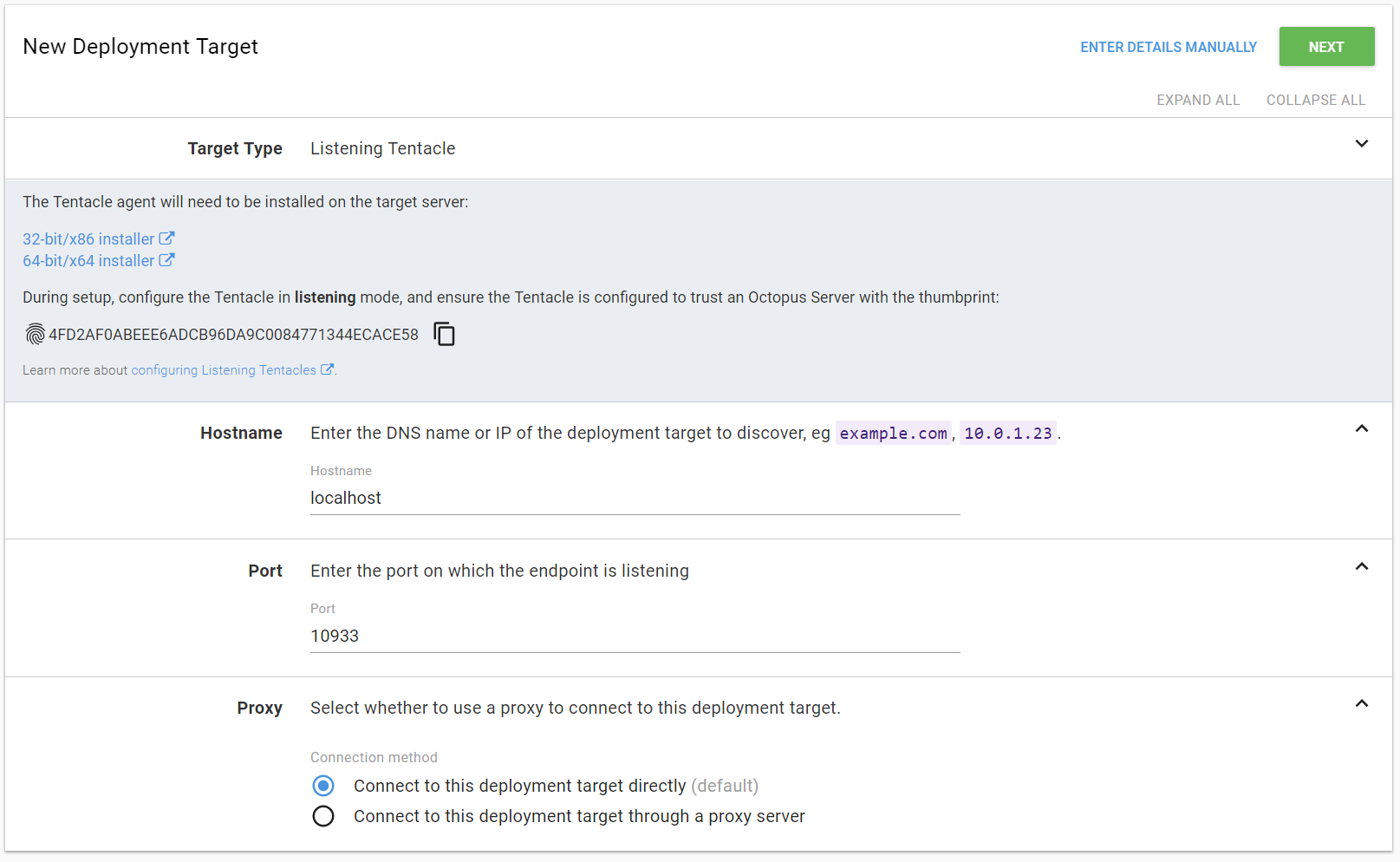
Task: Click Collapse All sections
Action: coord(1315,100)
